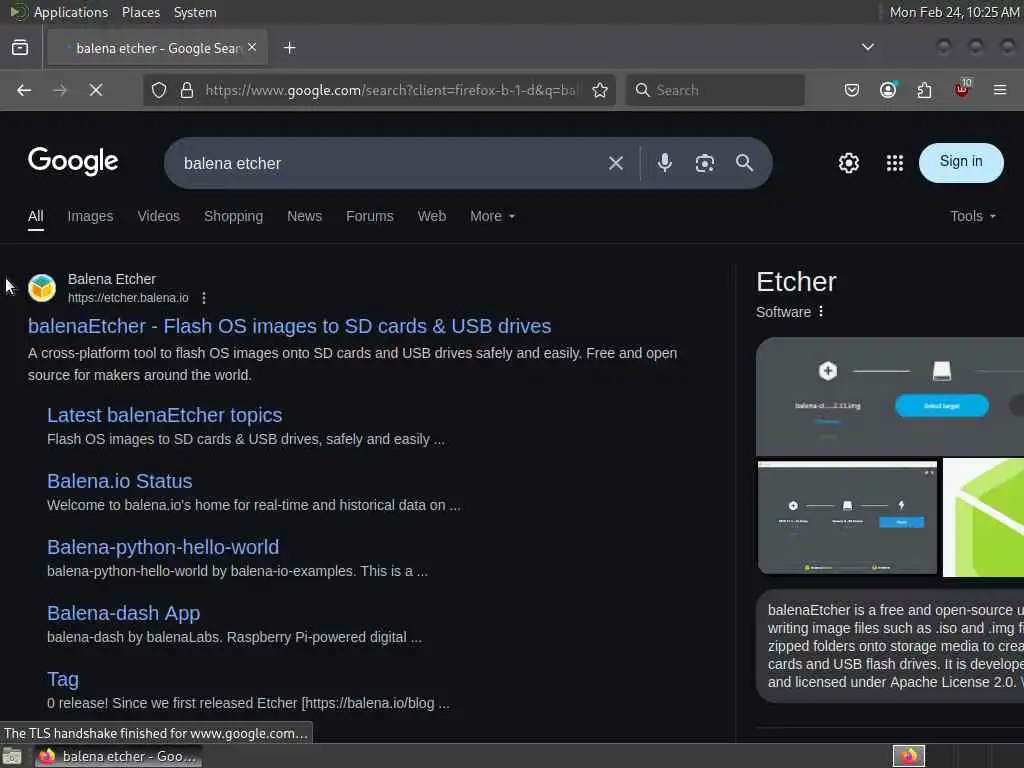Expand the Tools dropdown
The image size is (1024, 768).
point(973,216)
